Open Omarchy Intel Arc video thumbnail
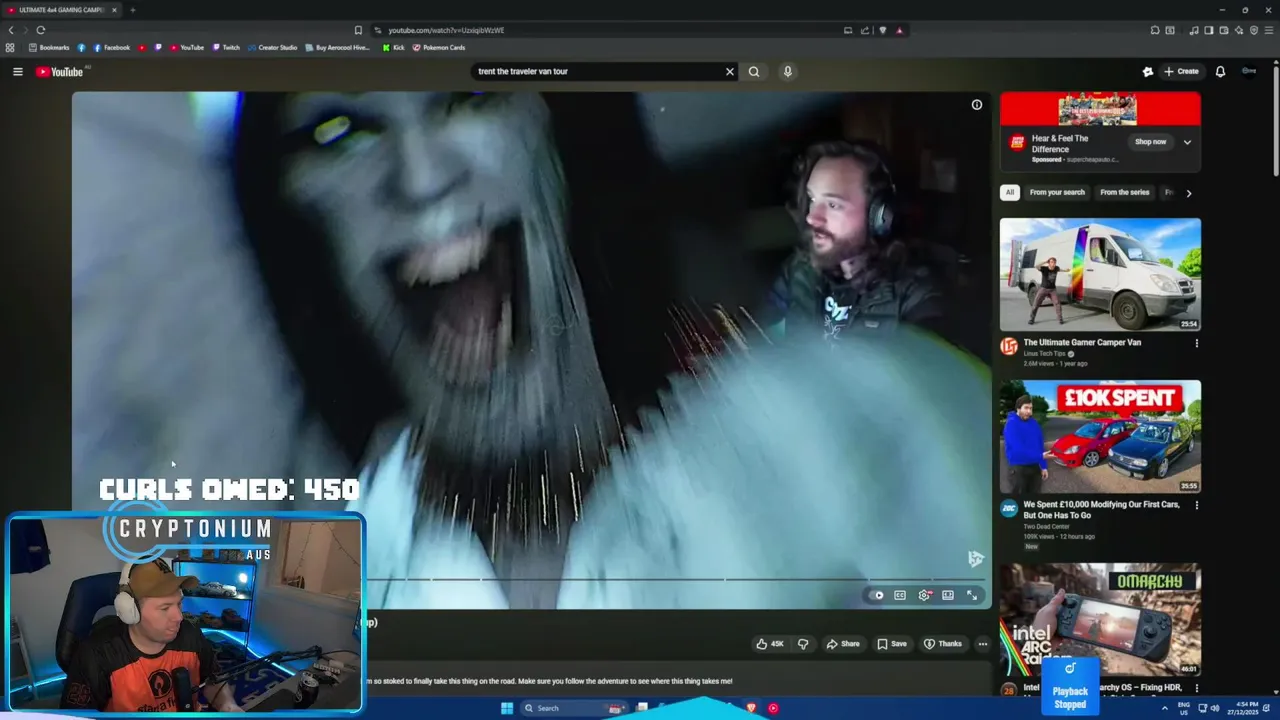 click(1100, 619)
